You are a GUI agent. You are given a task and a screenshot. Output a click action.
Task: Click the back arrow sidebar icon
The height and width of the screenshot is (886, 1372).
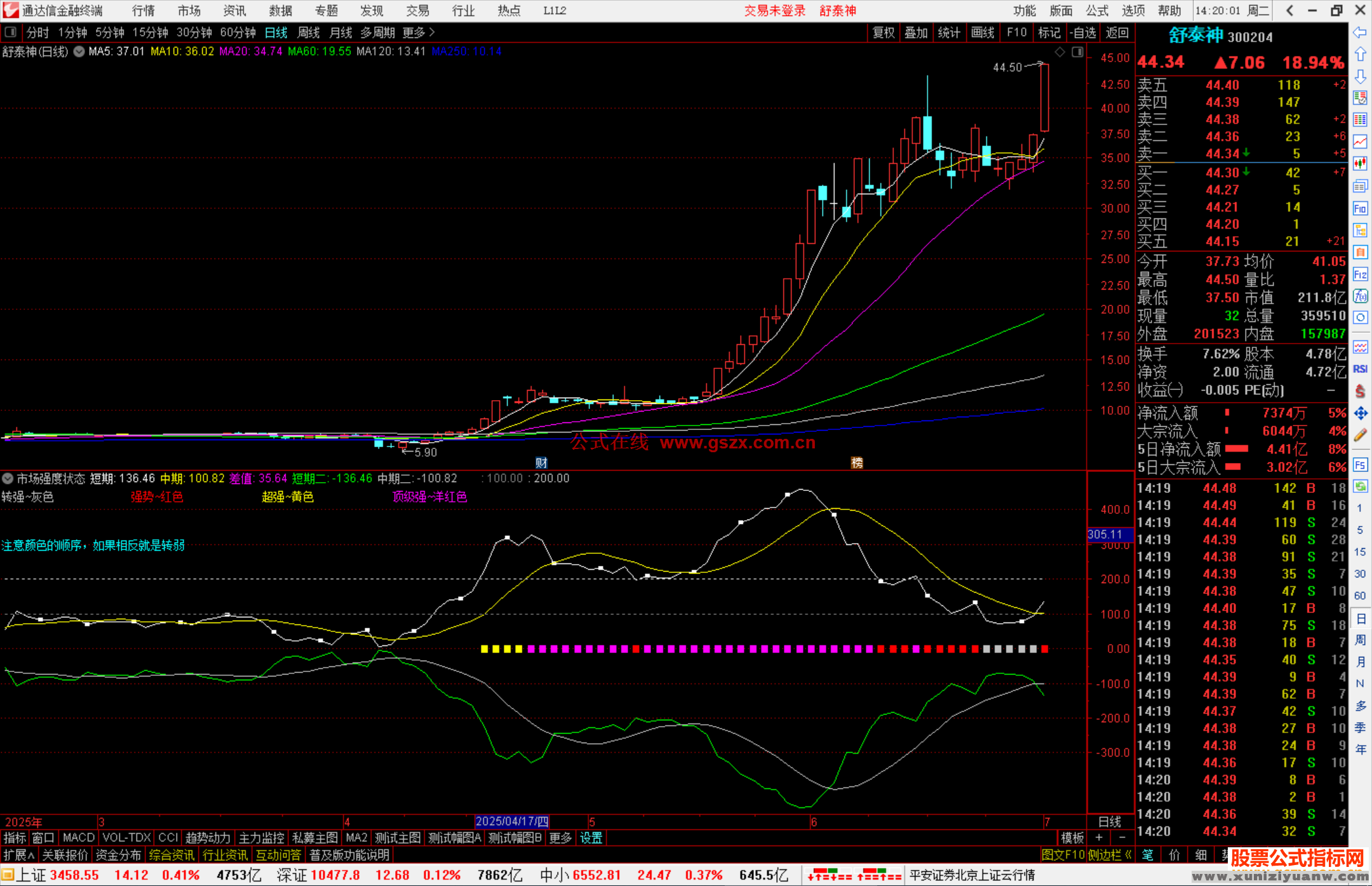1360,32
